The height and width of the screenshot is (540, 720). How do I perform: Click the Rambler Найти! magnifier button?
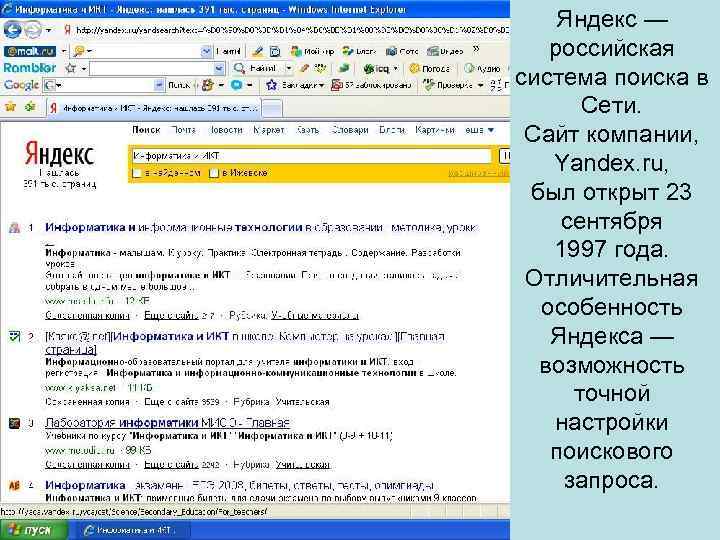click(255, 68)
